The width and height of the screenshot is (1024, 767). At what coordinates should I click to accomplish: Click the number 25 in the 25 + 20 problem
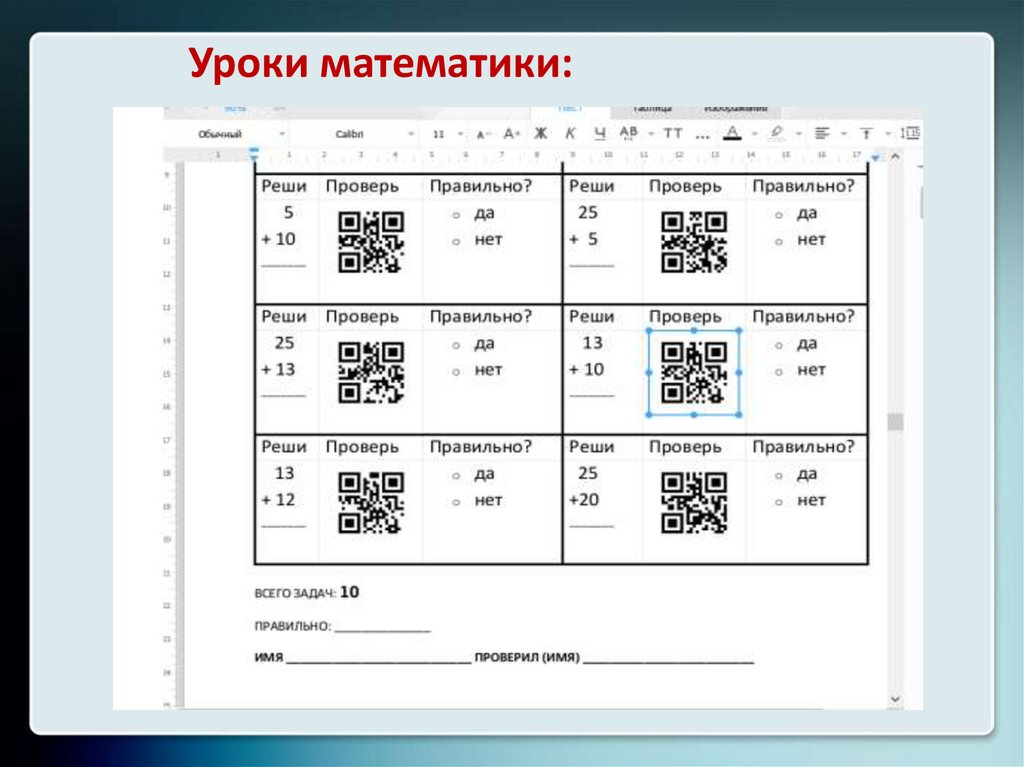tap(587, 473)
